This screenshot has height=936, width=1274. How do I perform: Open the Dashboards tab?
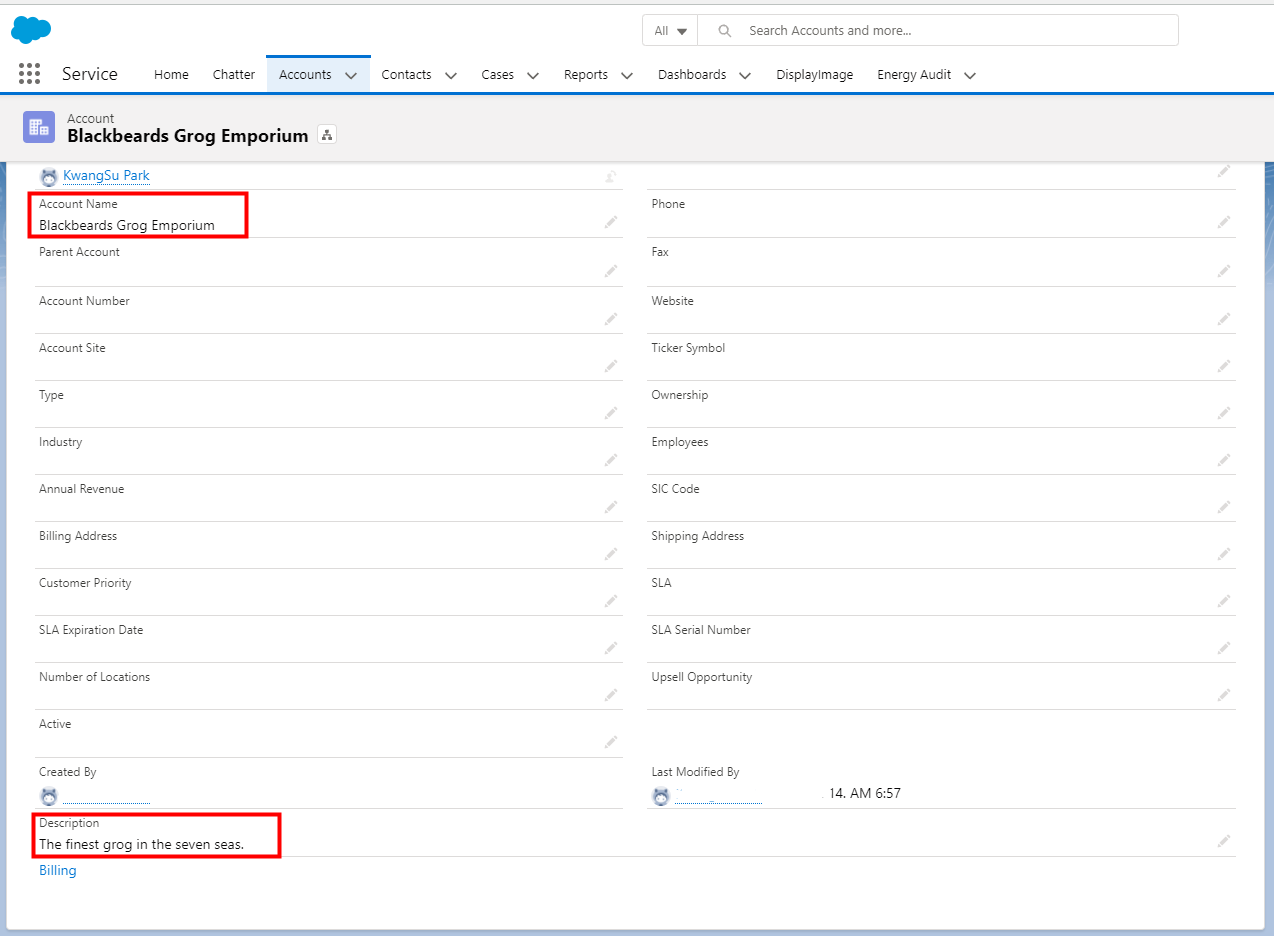click(x=692, y=75)
